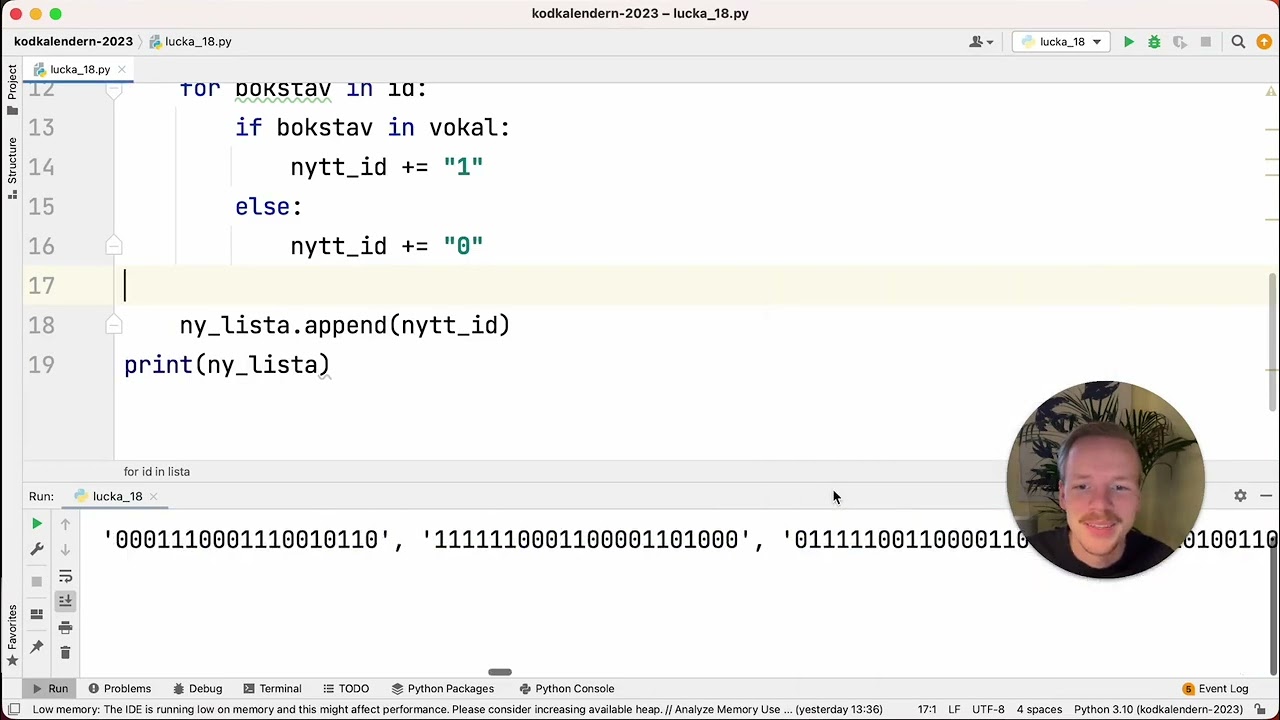Image resolution: width=1280 pixels, height=720 pixels.
Task: Collapse fold marker at line 16
Action: point(113,246)
